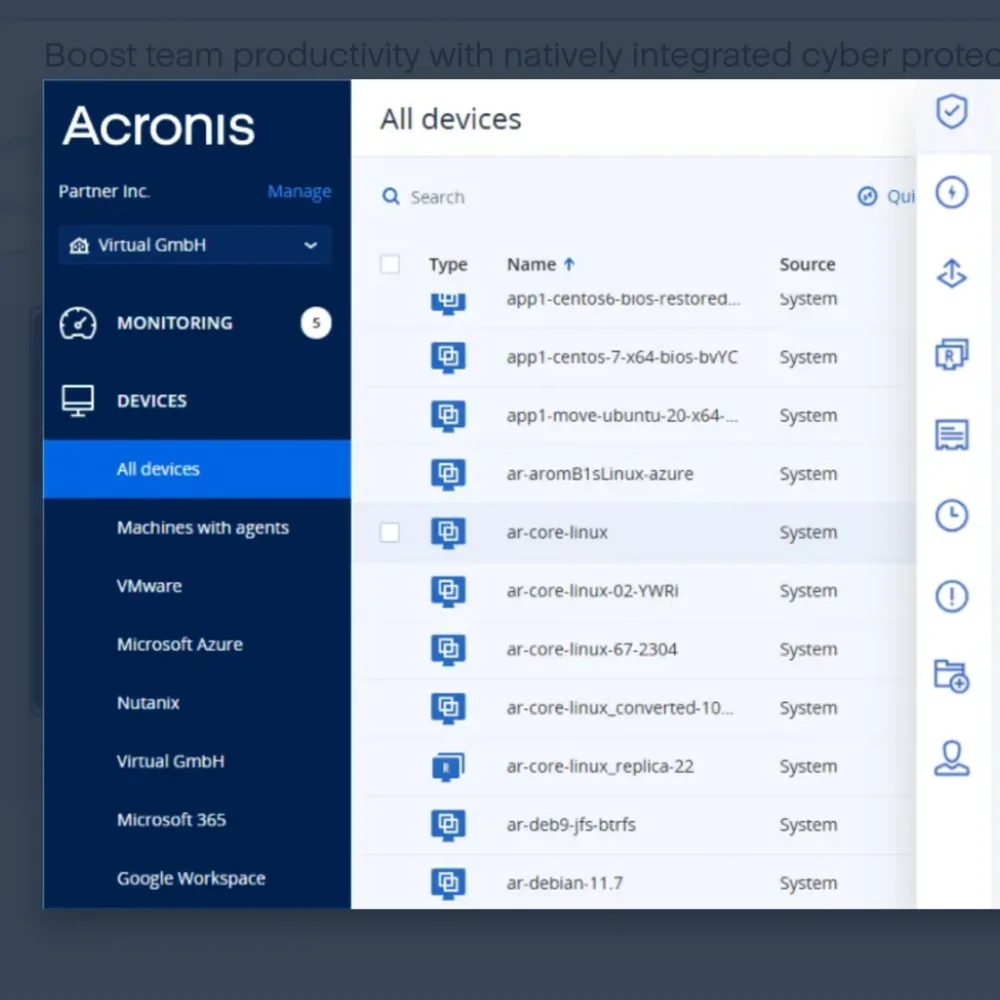
Task: Show alerts via the exclamation icon
Action: (951, 595)
